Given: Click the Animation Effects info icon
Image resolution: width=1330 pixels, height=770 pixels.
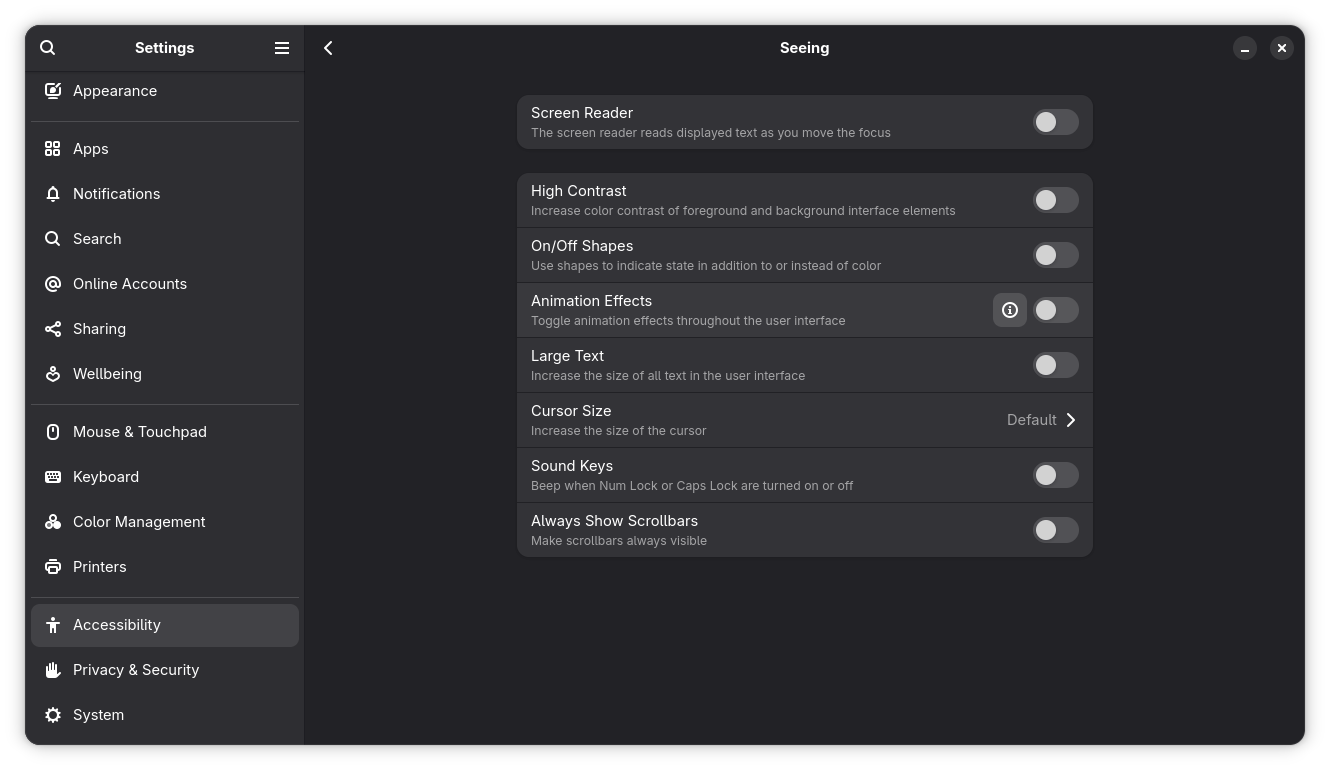Looking at the screenshot, I should 1010,310.
